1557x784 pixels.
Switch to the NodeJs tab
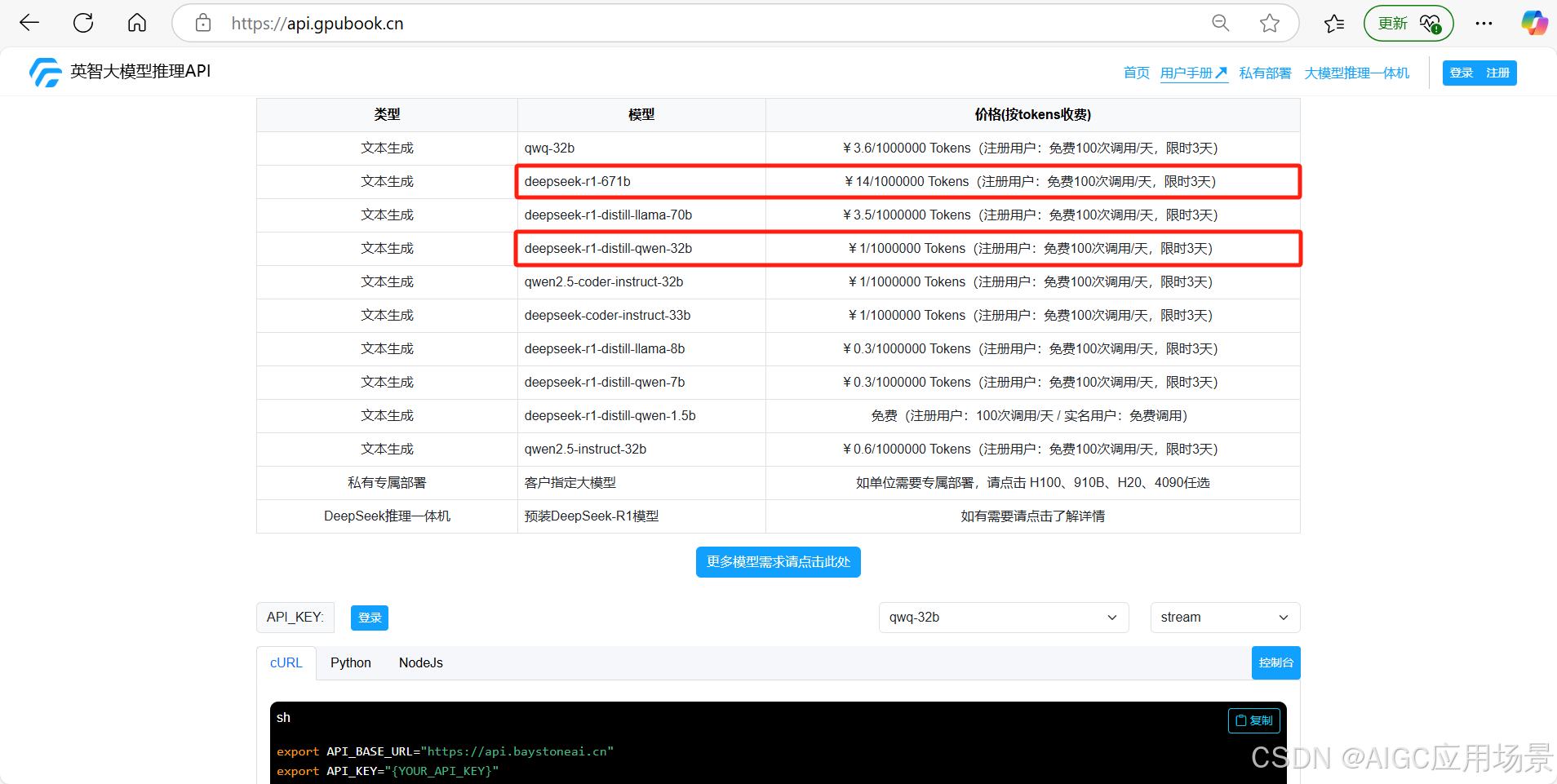pyautogui.click(x=421, y=663)
